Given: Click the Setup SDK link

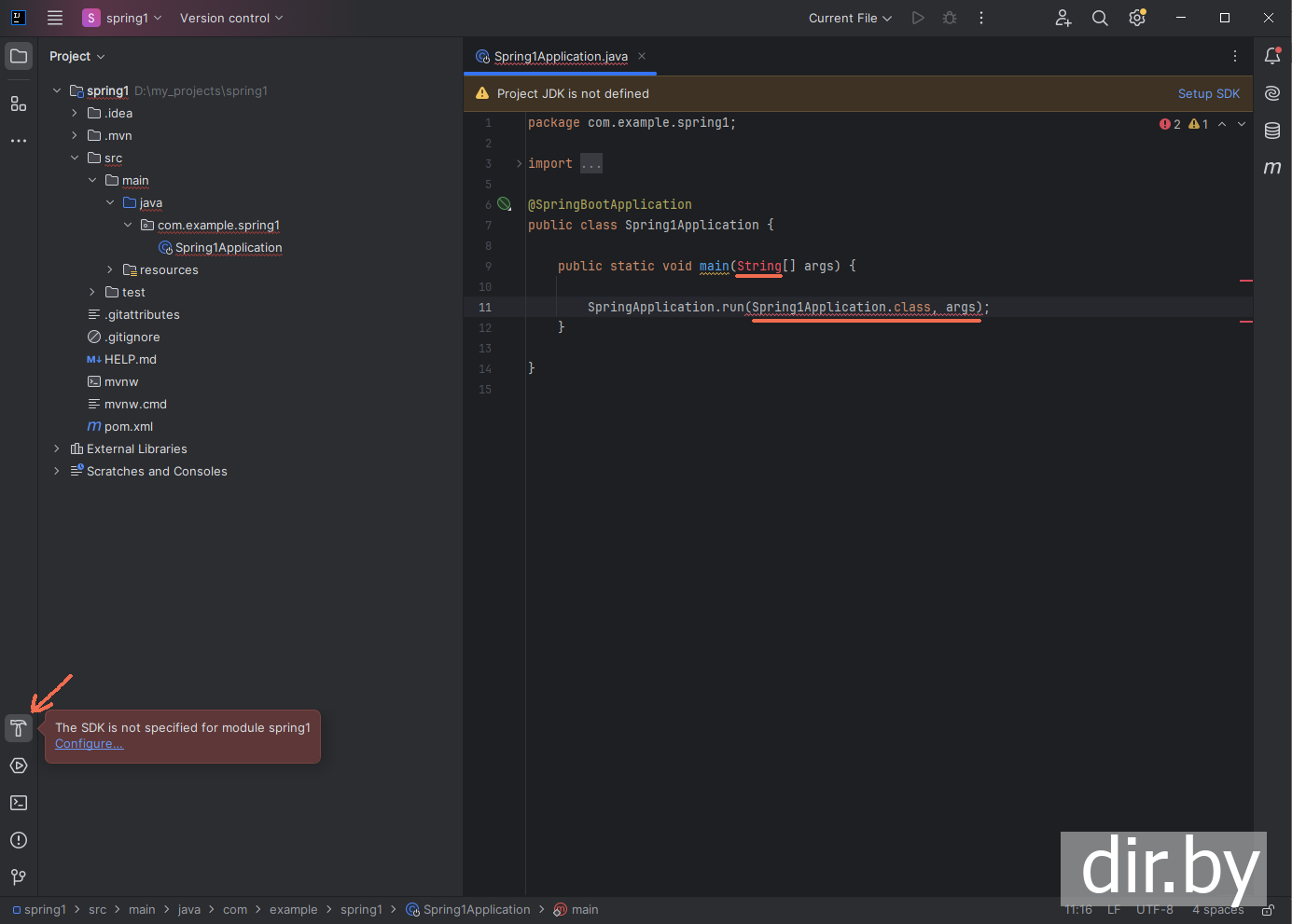Looking at the screenshot, I should pyautogui.click(x=1208, y=94).
